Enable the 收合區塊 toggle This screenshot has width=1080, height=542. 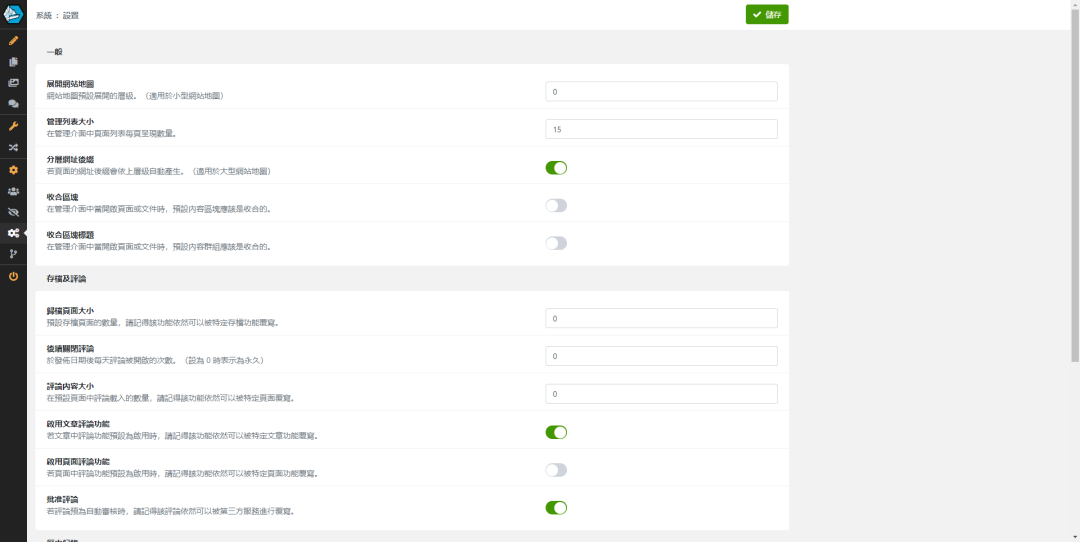pos(556,205)
